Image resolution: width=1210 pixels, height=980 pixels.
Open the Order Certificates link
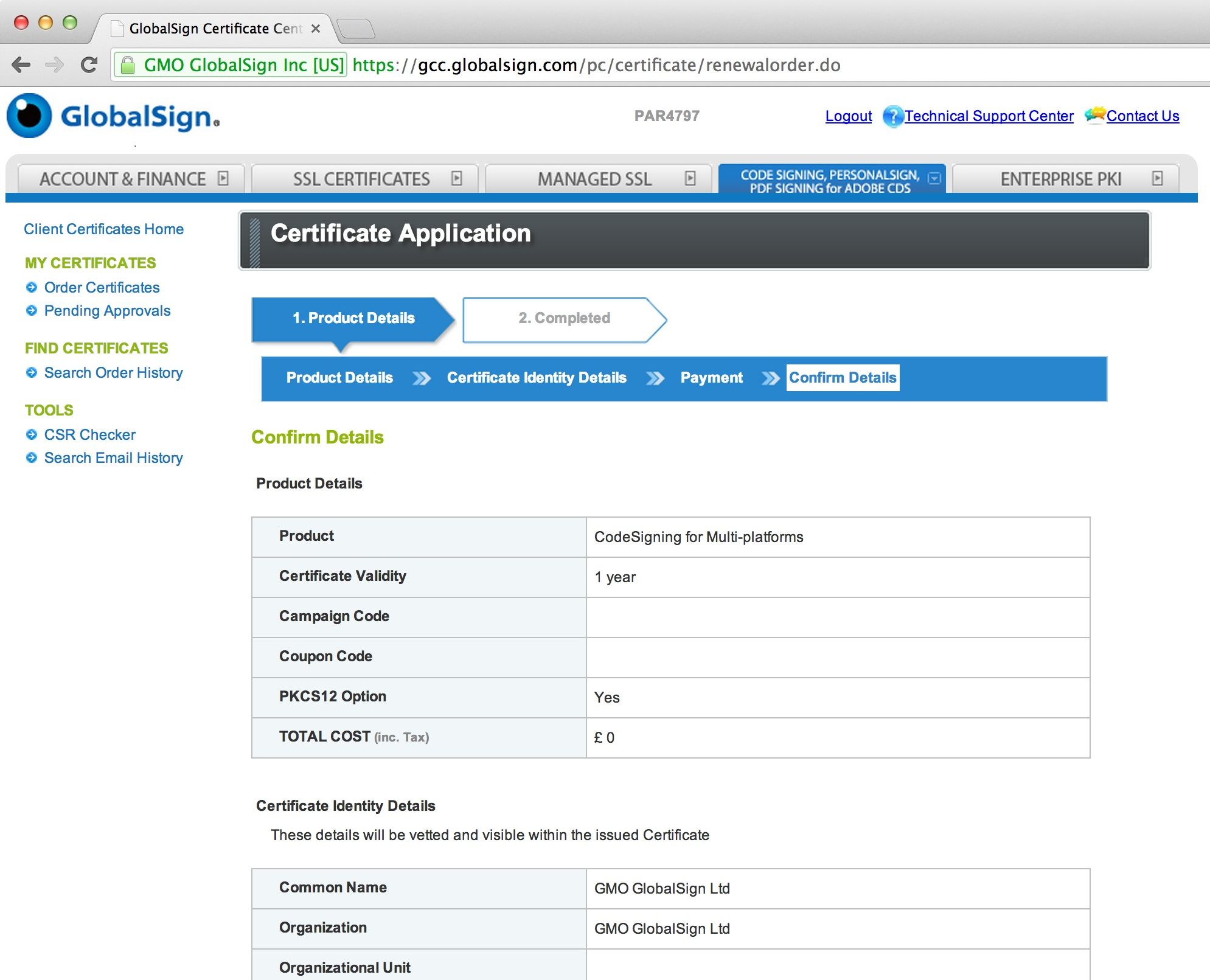pyautogui.click(x=102, y=288)
